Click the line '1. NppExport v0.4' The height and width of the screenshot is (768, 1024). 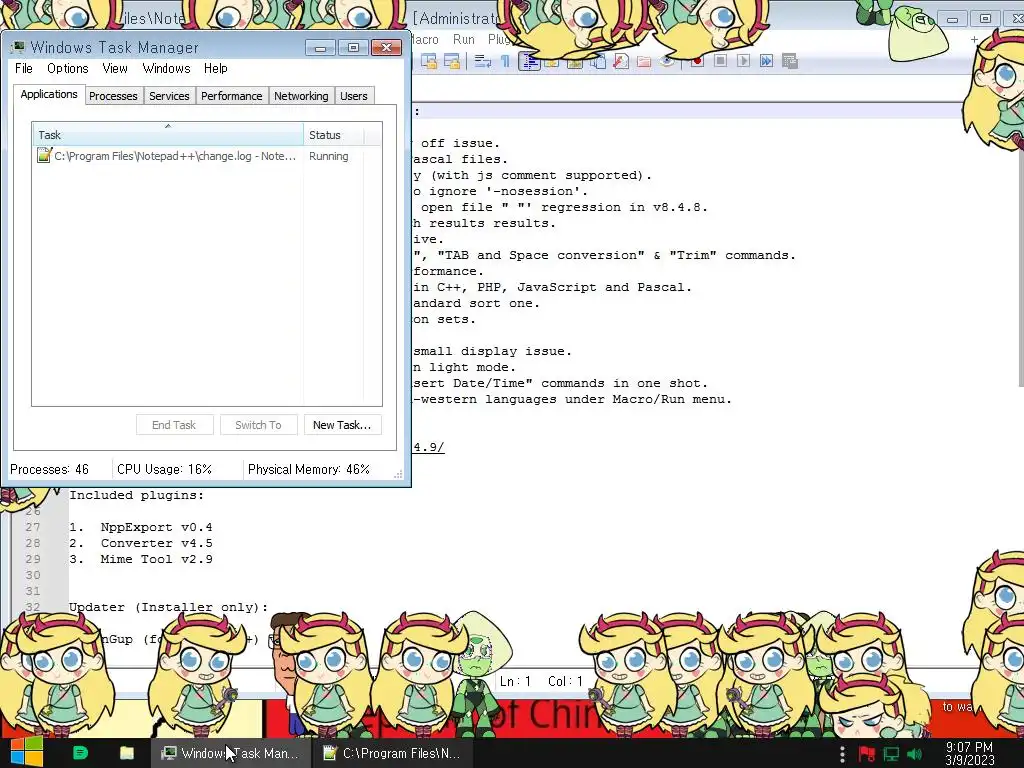coord(140,527)
